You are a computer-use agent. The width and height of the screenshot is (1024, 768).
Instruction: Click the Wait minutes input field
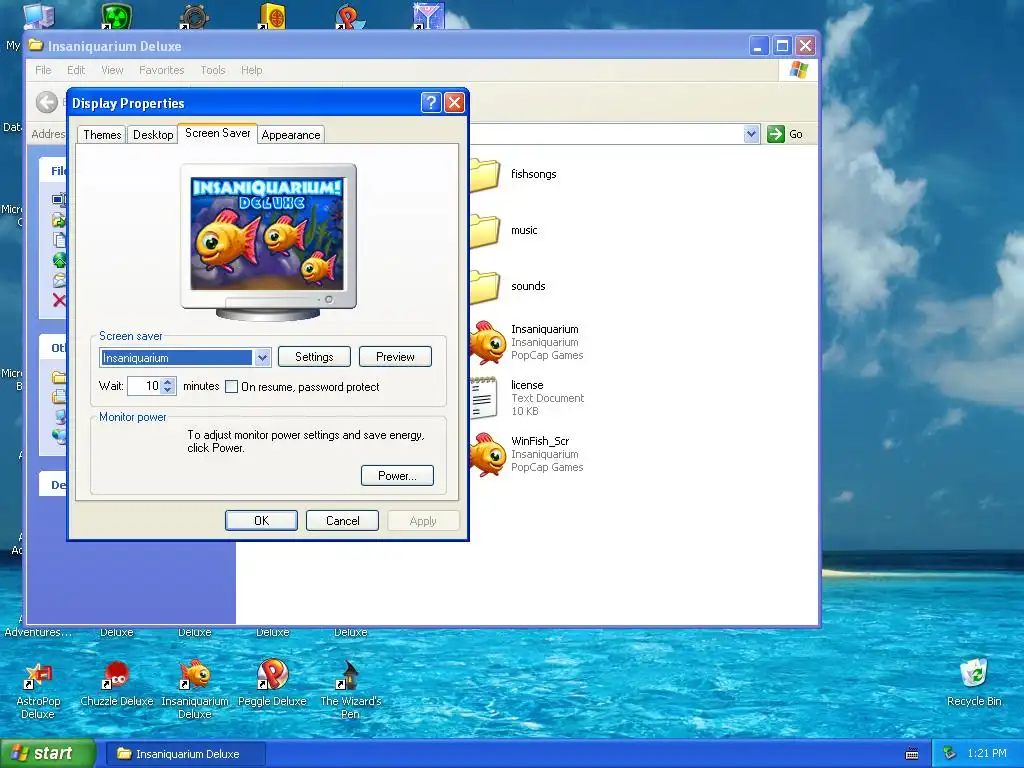coord(144,386)
